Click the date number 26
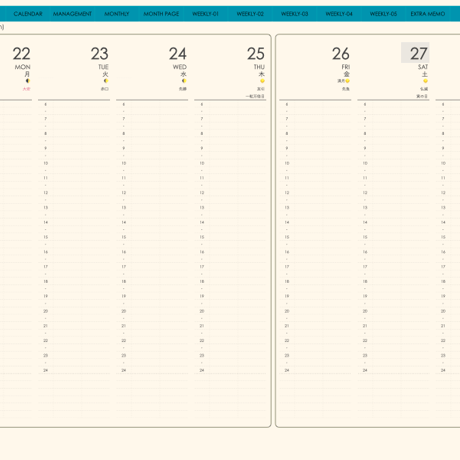 tap(341, 54)
